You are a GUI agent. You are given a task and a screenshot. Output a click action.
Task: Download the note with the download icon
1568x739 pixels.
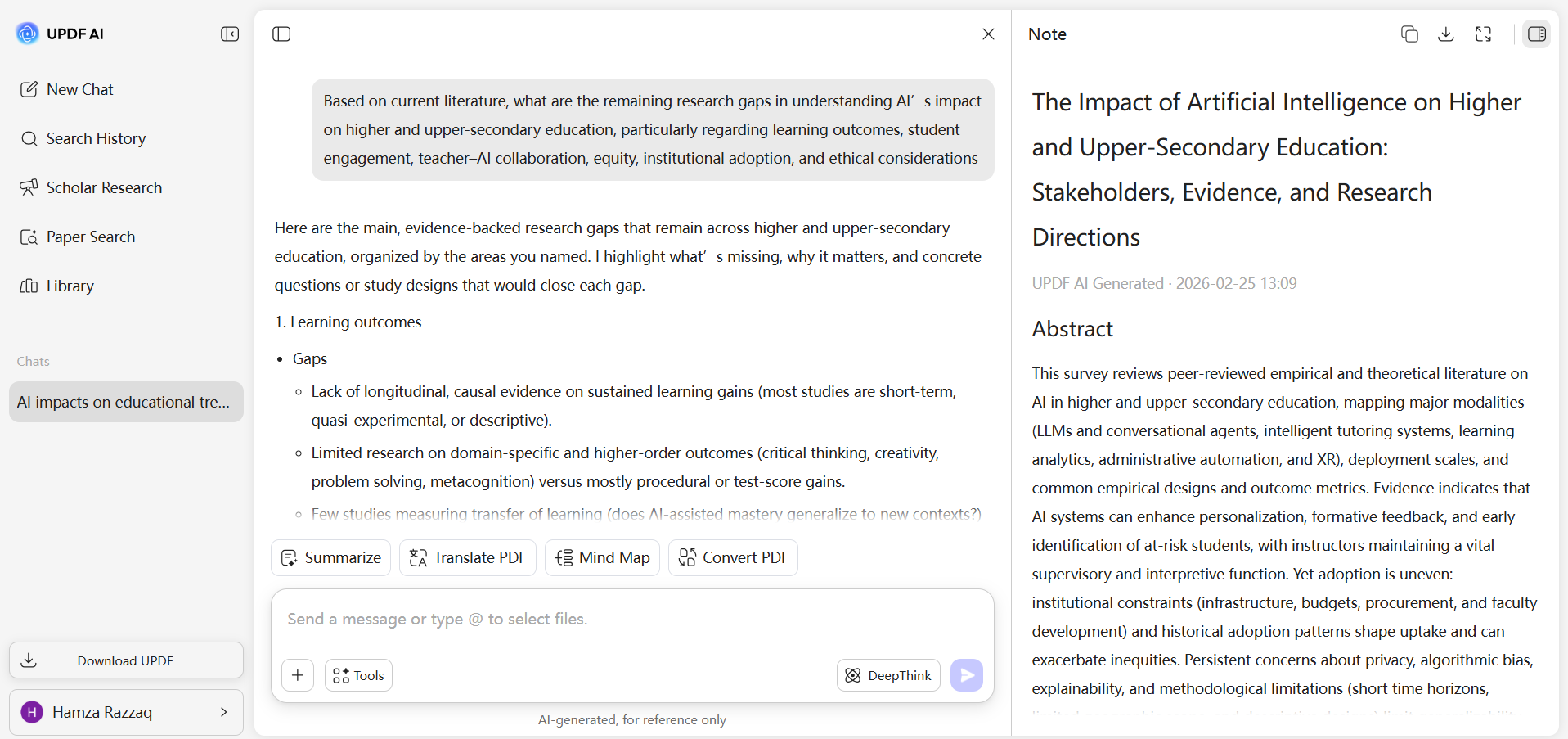pos(1446,34)
